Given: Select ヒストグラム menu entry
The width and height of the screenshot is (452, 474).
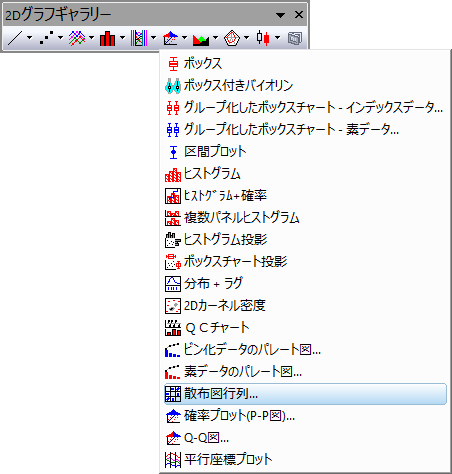Looking at the screenshot, I should [305, 173].
